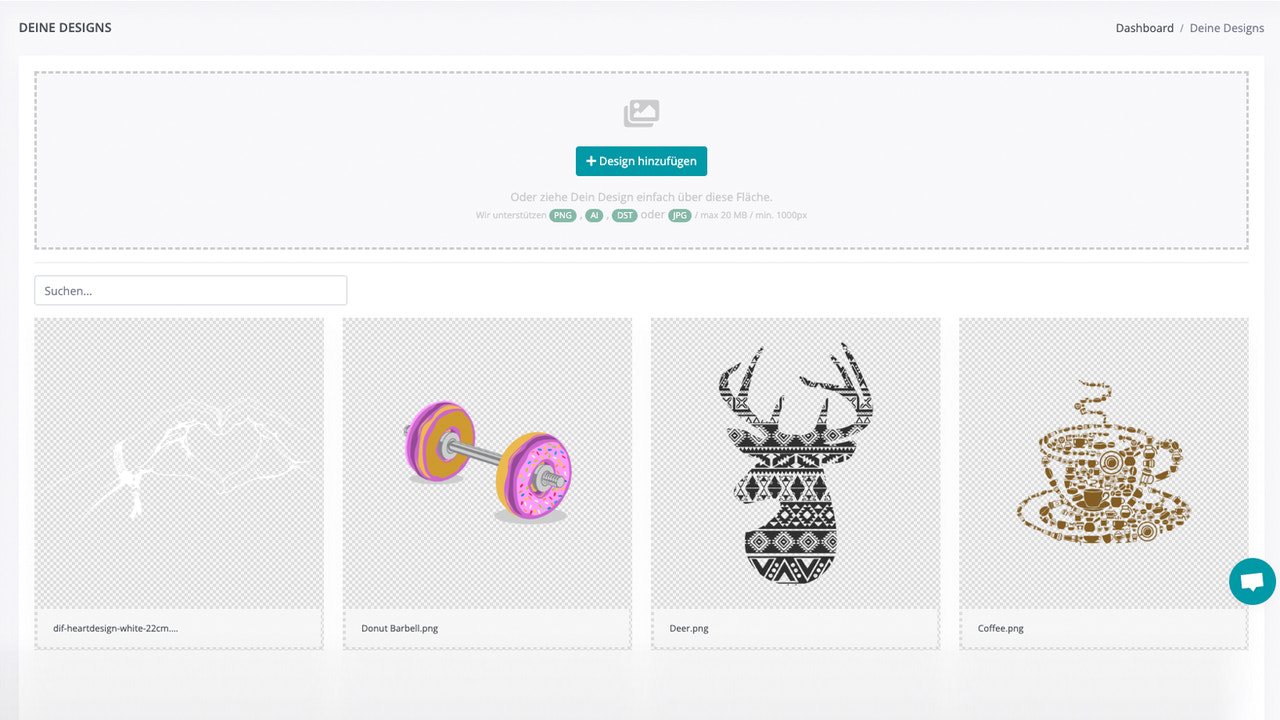The image size is (1280, 720).
Task: Select the Suchen search field
Action: (x=190, y=290)
